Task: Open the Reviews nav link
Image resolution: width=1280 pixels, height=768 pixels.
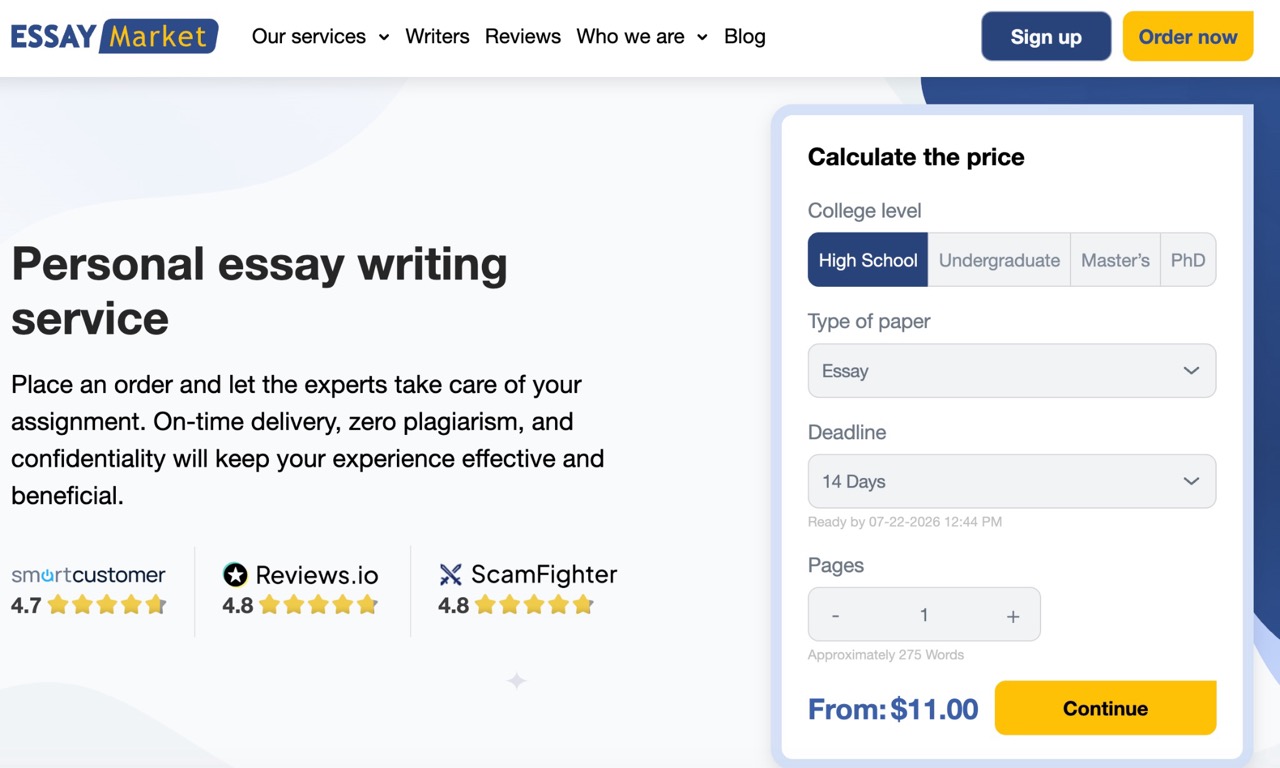Action: [x=523, y=37]
